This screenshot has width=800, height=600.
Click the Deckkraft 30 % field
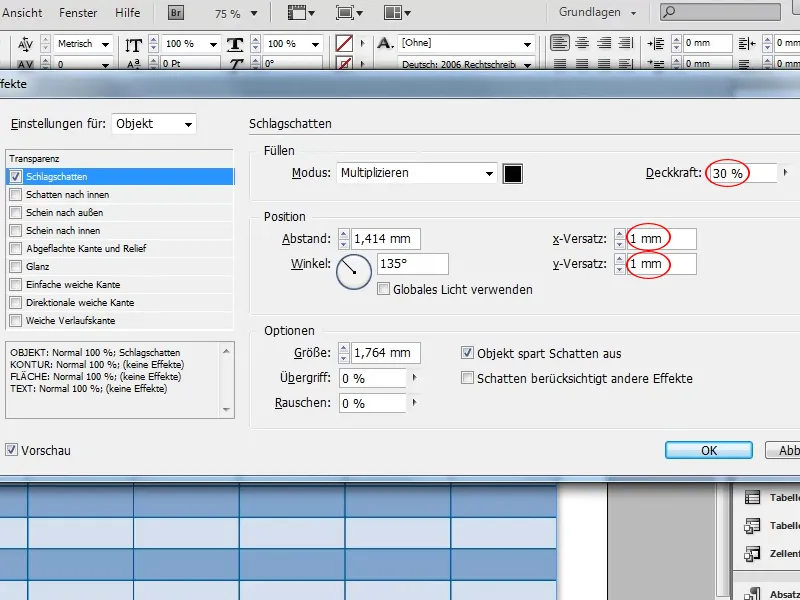click(x=742, y=173)
